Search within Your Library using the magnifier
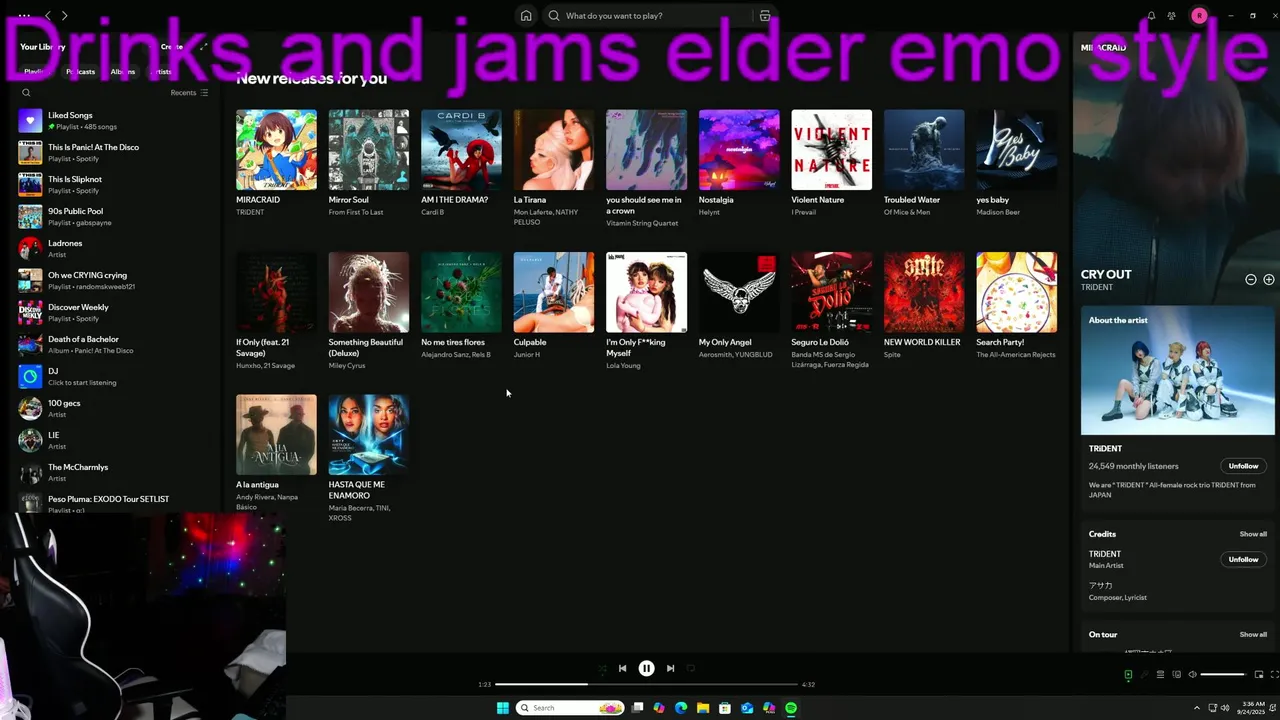The height and width of the screenshot is (720, 1280). pyautogui.click(x=26, y=93)
